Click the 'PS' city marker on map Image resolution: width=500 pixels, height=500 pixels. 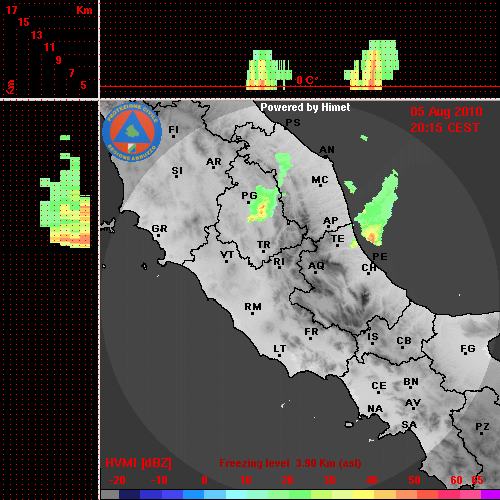click(x=293, y=123)
